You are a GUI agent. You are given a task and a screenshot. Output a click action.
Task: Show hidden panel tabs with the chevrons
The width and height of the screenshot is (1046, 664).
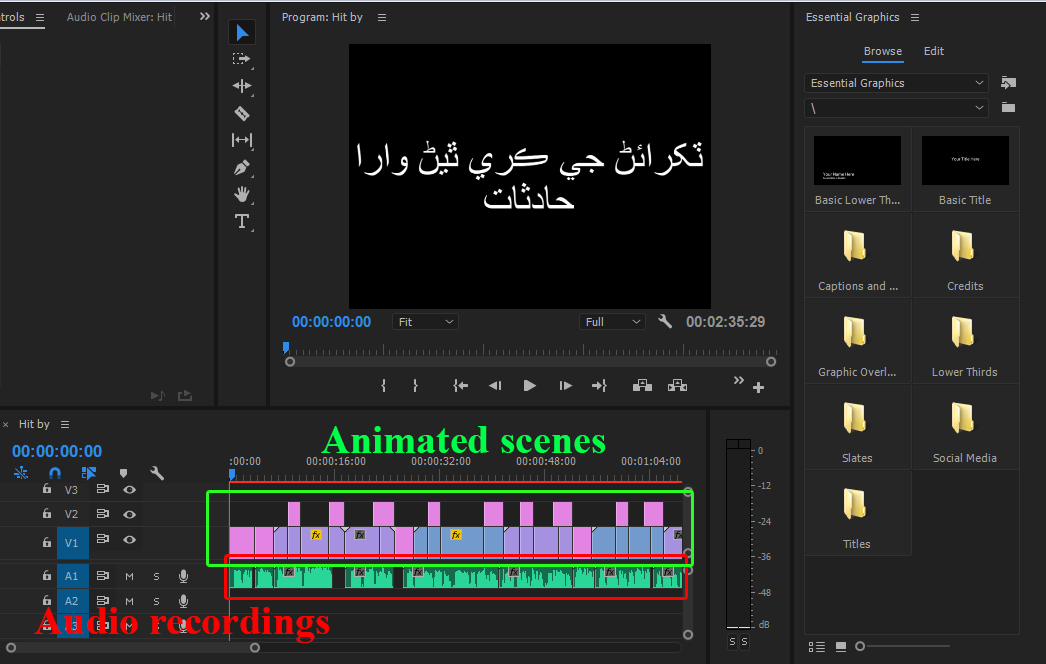[205, 16]
